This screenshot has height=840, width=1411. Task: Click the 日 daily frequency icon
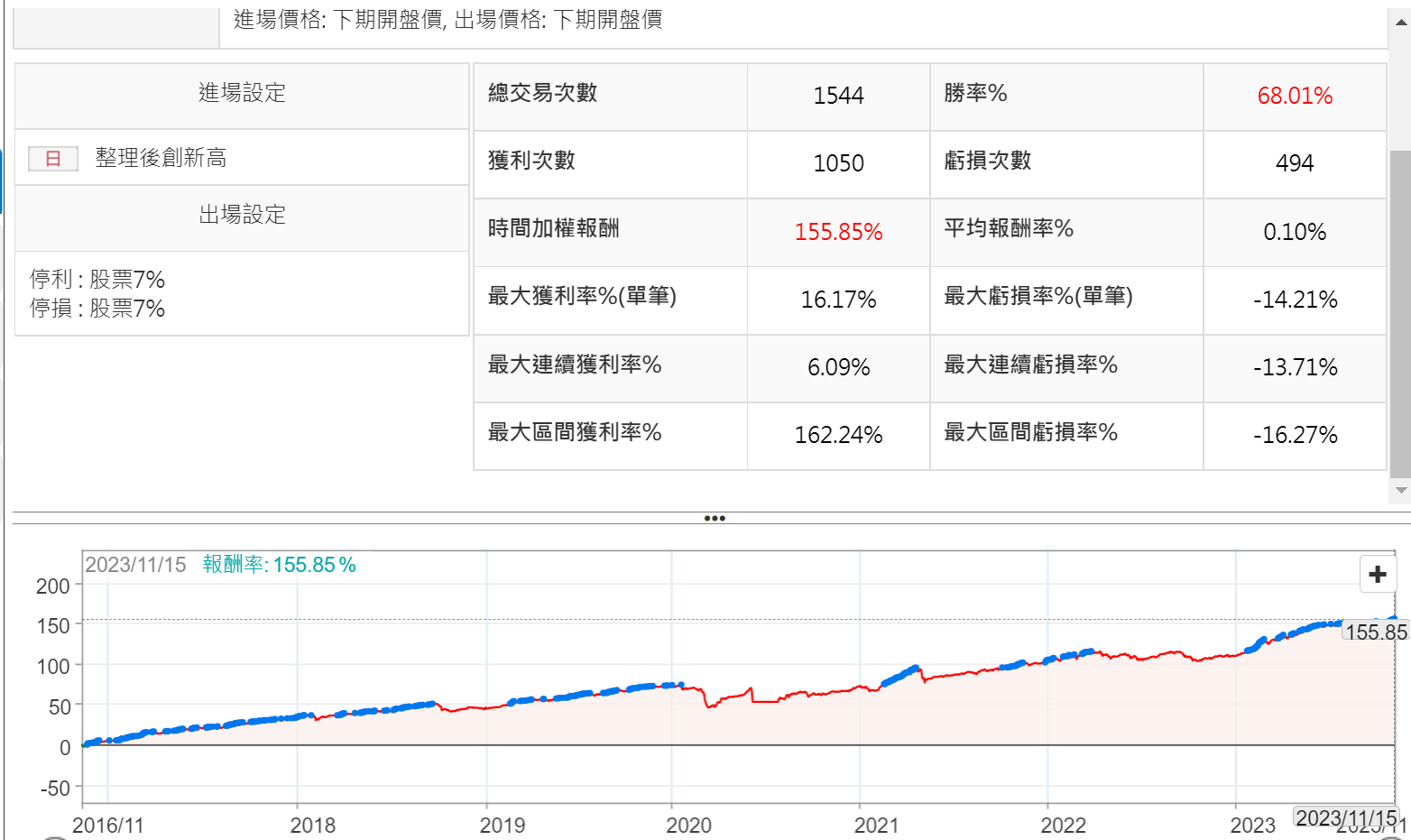[53, 159]
